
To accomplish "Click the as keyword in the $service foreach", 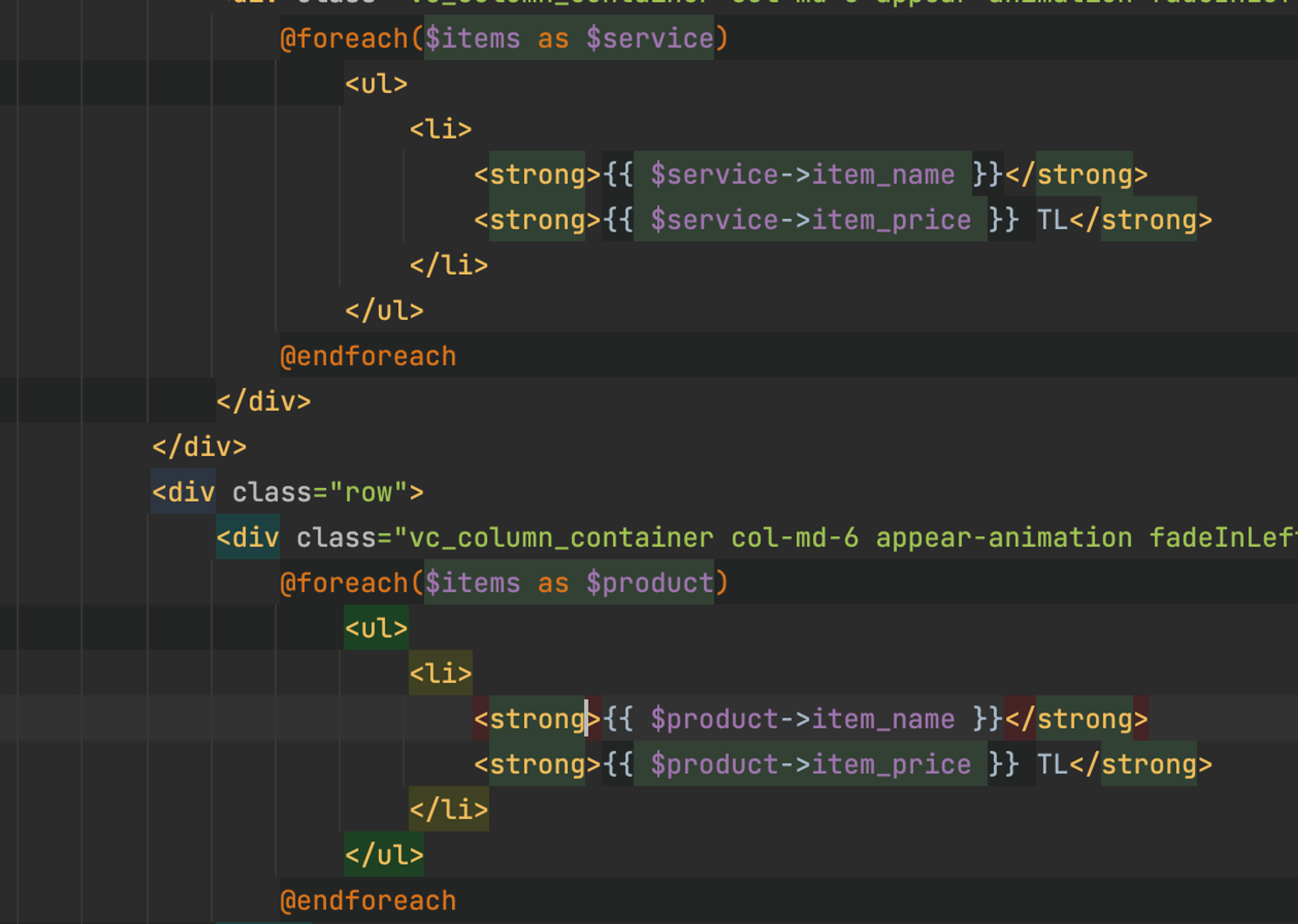I will [553, 39].
